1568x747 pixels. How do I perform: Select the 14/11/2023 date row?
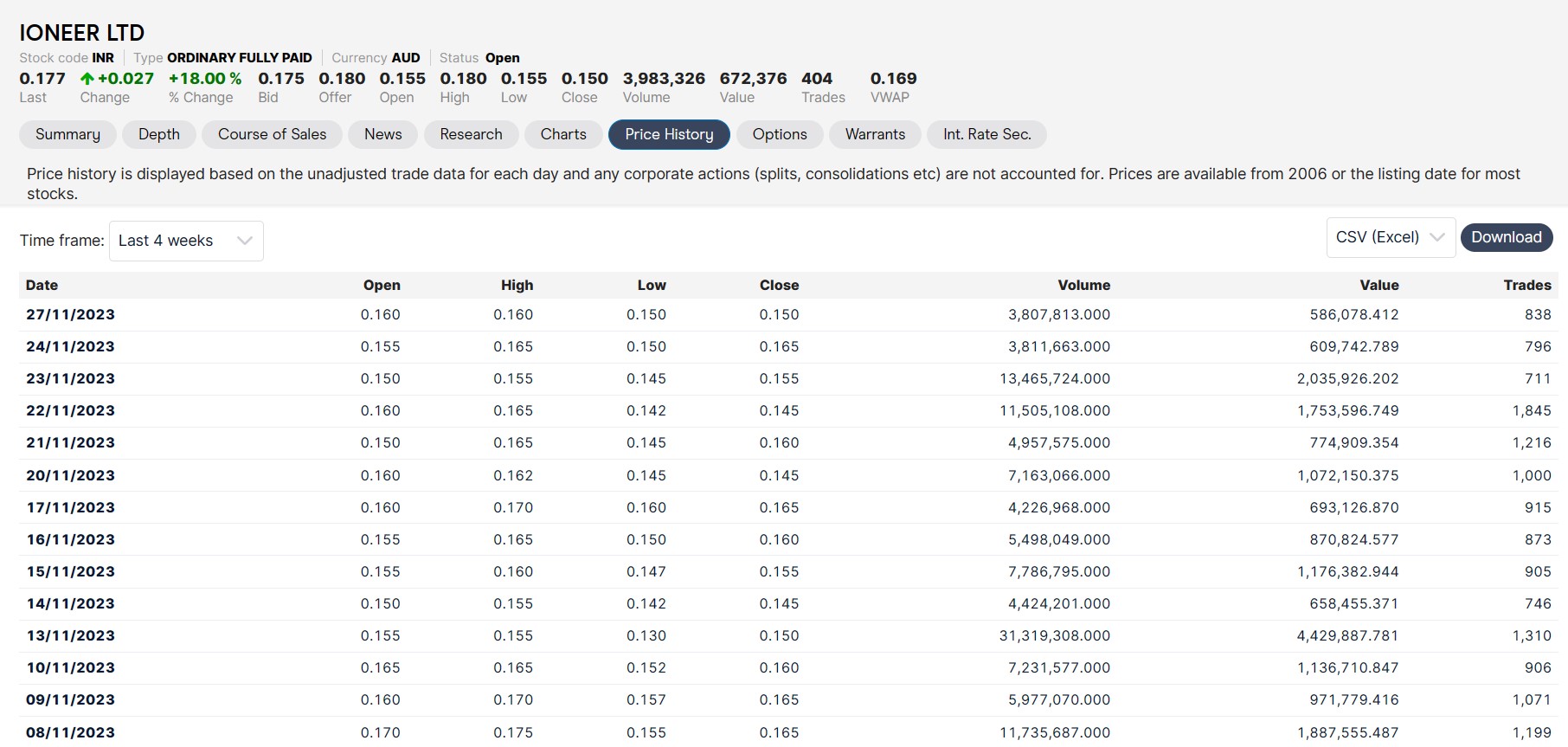(788, 603)
